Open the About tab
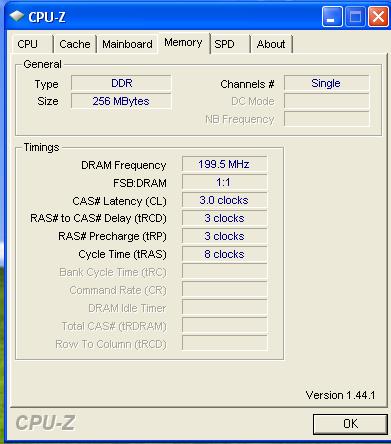The width and height of the screenshot is (391, 444). pyautogui.click(x=271, y=44)
